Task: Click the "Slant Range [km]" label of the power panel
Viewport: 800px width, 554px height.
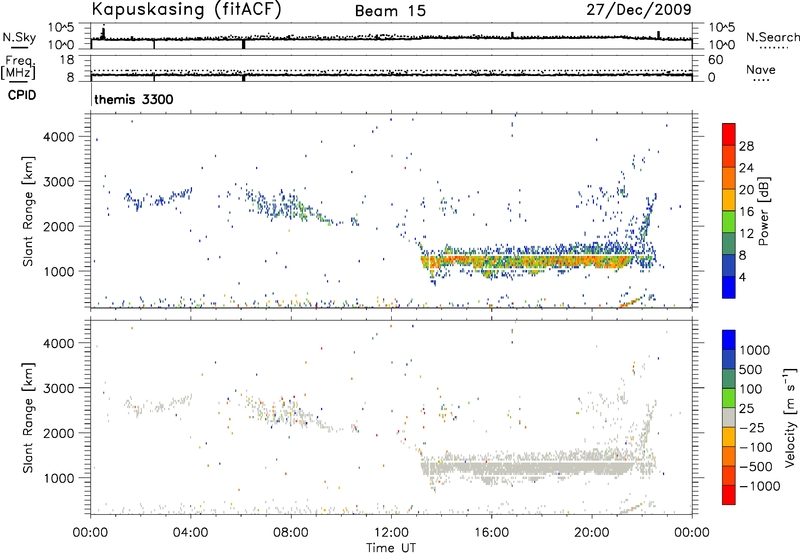Action: pos(28,211)
